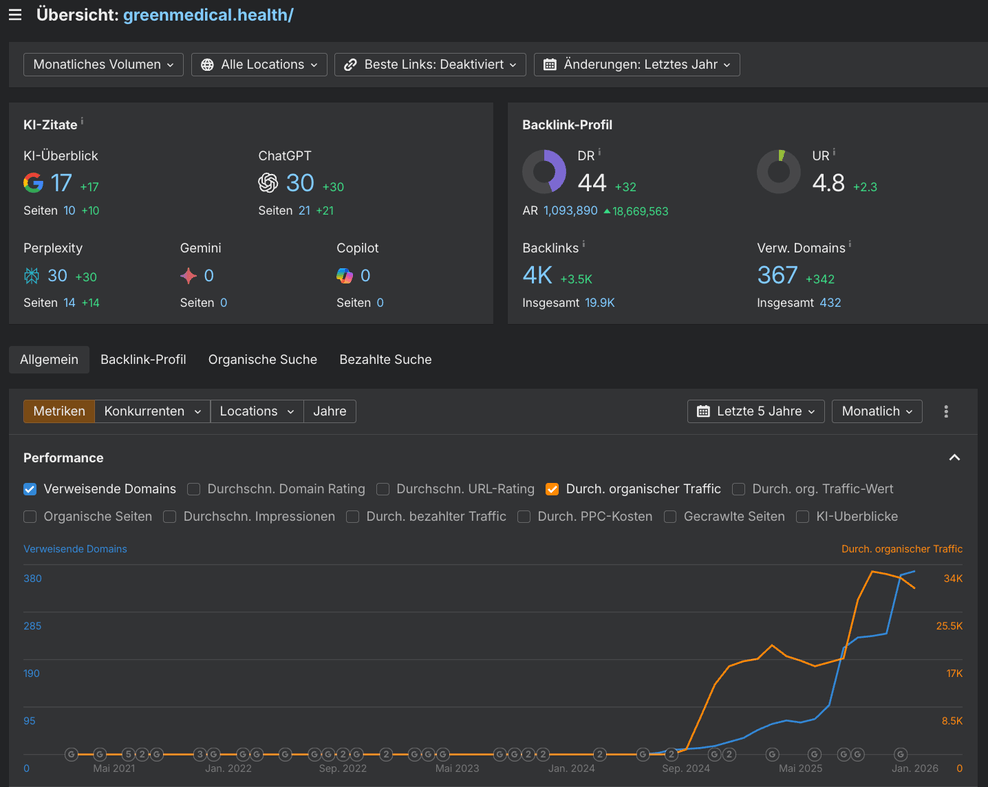Expand the Letzte 5 Jahre date range dropdown
This screenshot has height=787, width=988.
click(x=758, y=411)
